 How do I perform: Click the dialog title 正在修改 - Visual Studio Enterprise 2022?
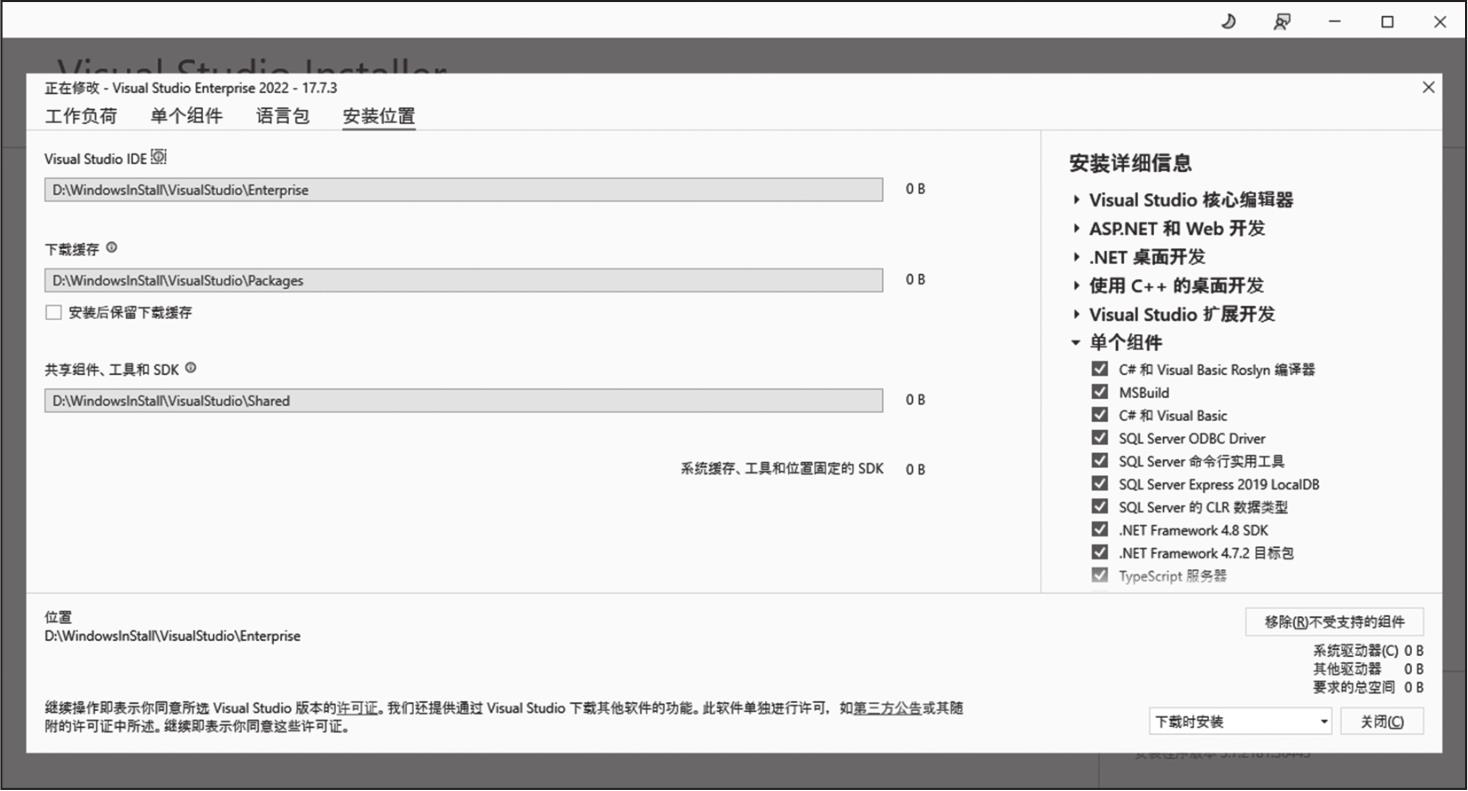coord(191,88)
